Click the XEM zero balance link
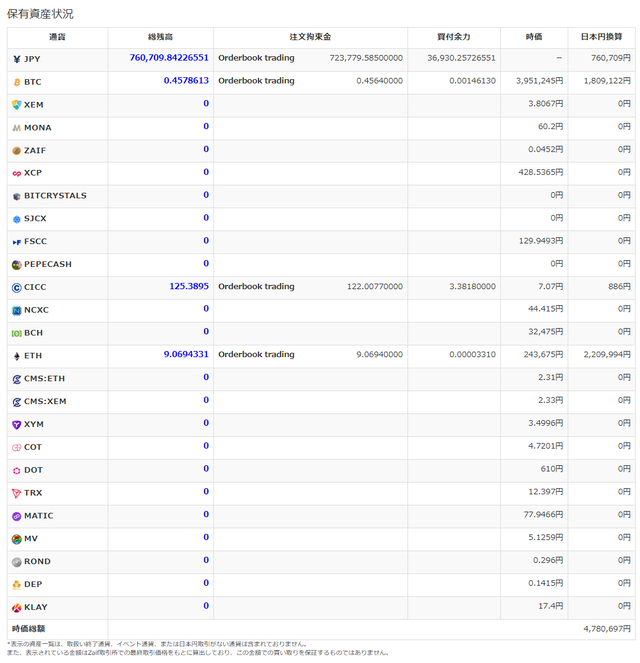Screen dimensions: 640x663 pyautogui.click(x=206, y=103)
